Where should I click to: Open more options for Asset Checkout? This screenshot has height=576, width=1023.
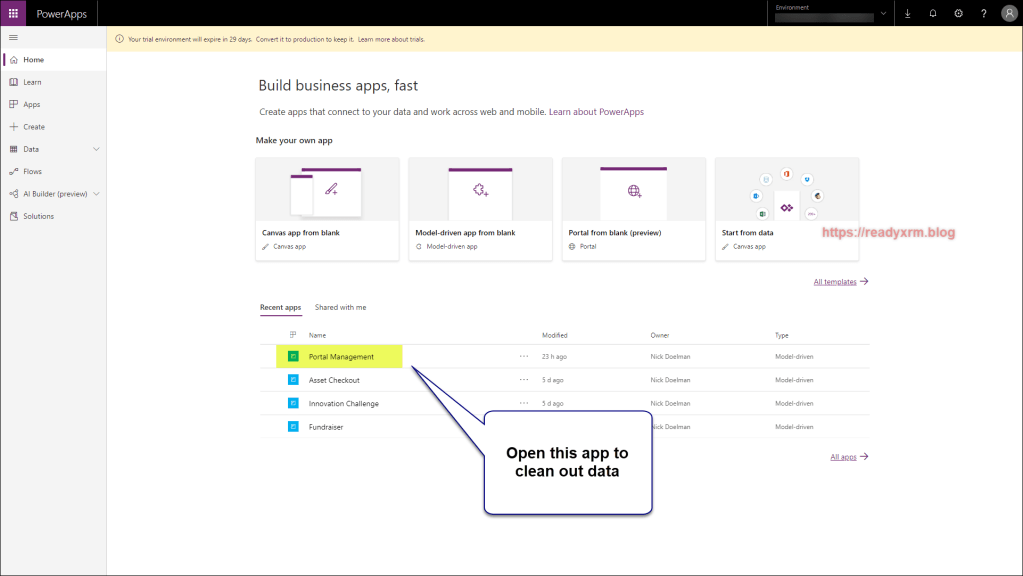pyautogui.click(x=523, y=380)
